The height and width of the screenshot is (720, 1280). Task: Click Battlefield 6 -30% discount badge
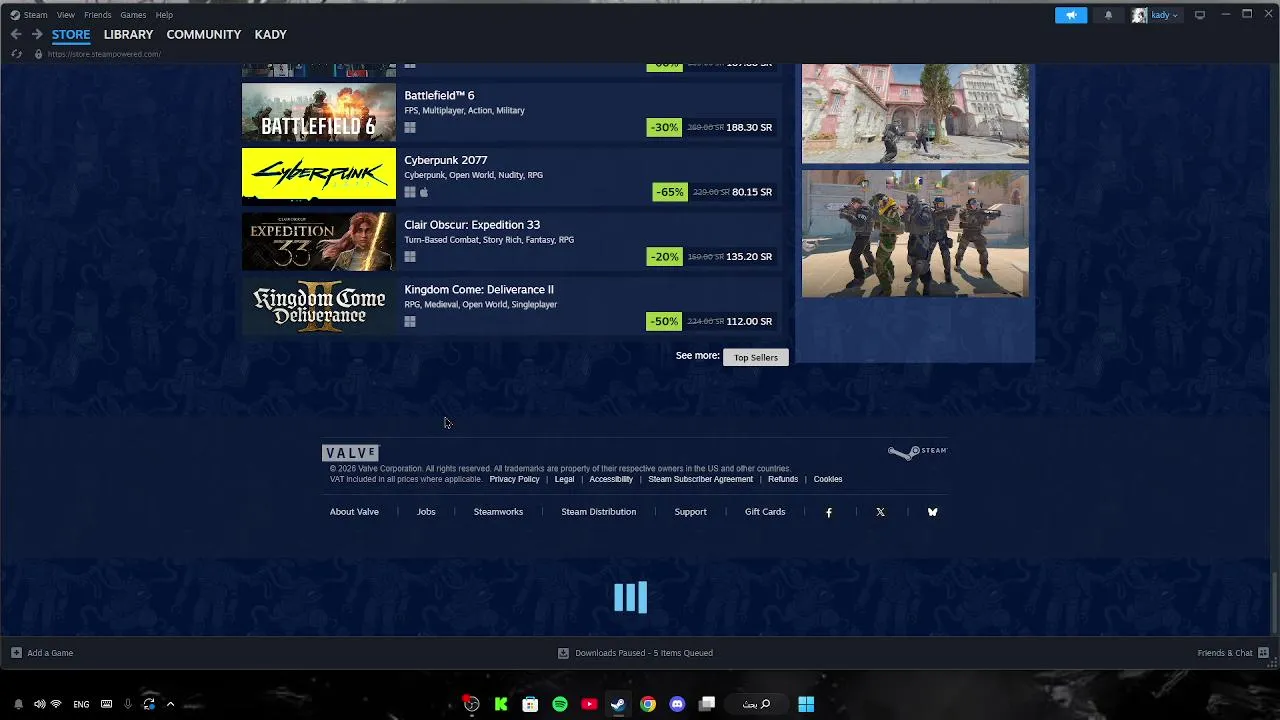tap(664, 127)
